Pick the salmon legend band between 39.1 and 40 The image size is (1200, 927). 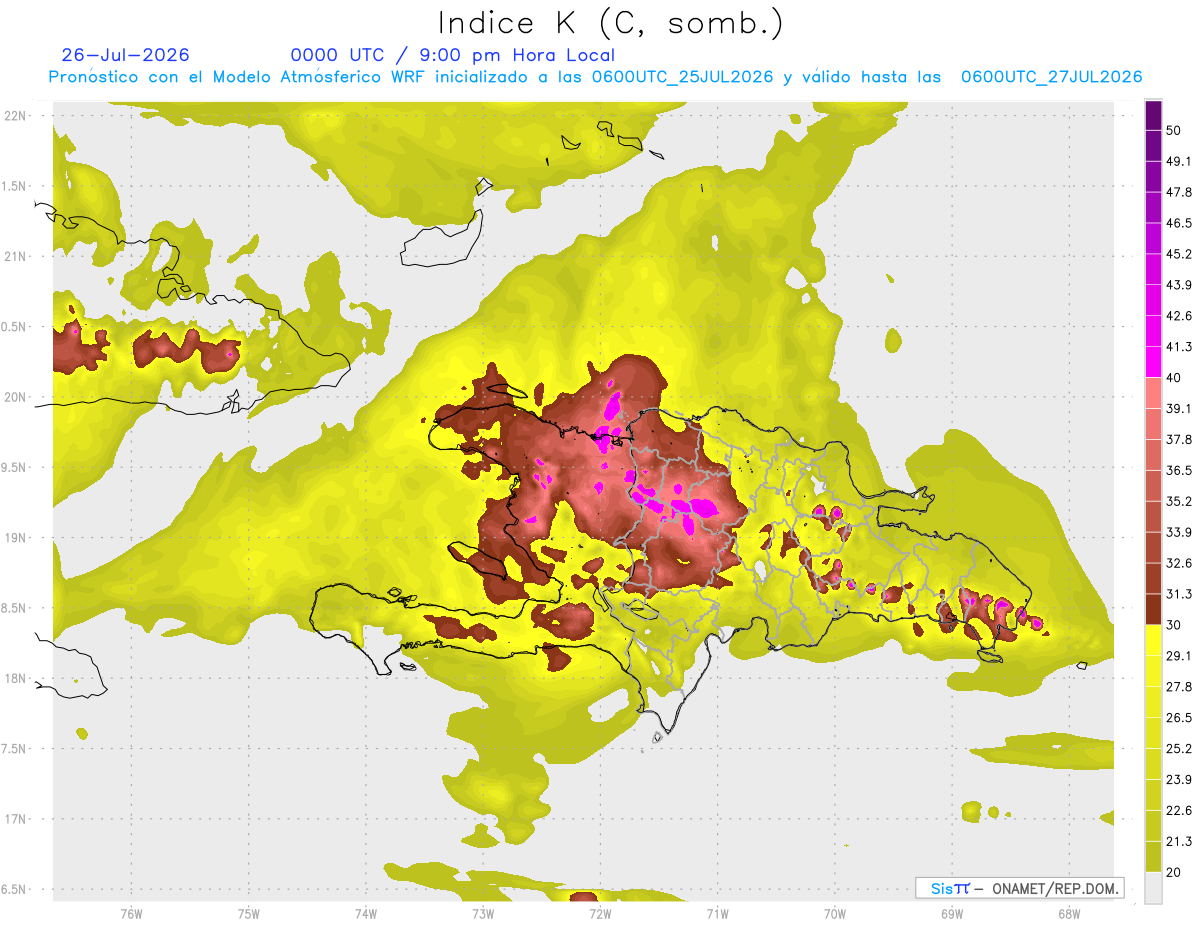(x=1153, y=393)
